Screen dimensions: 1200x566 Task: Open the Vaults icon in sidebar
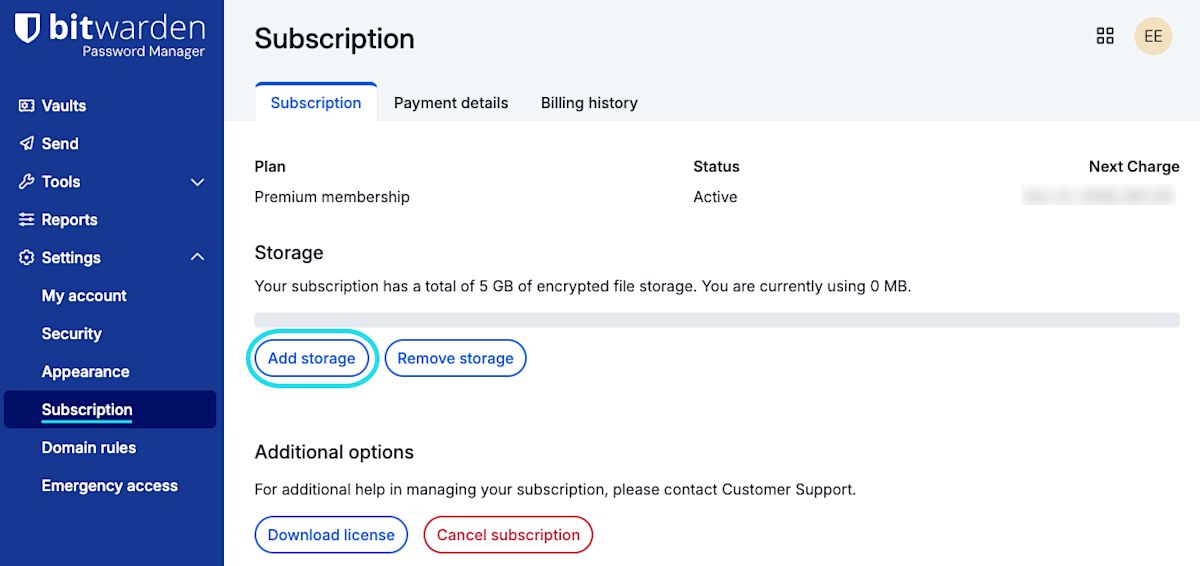tap(27, 106)
